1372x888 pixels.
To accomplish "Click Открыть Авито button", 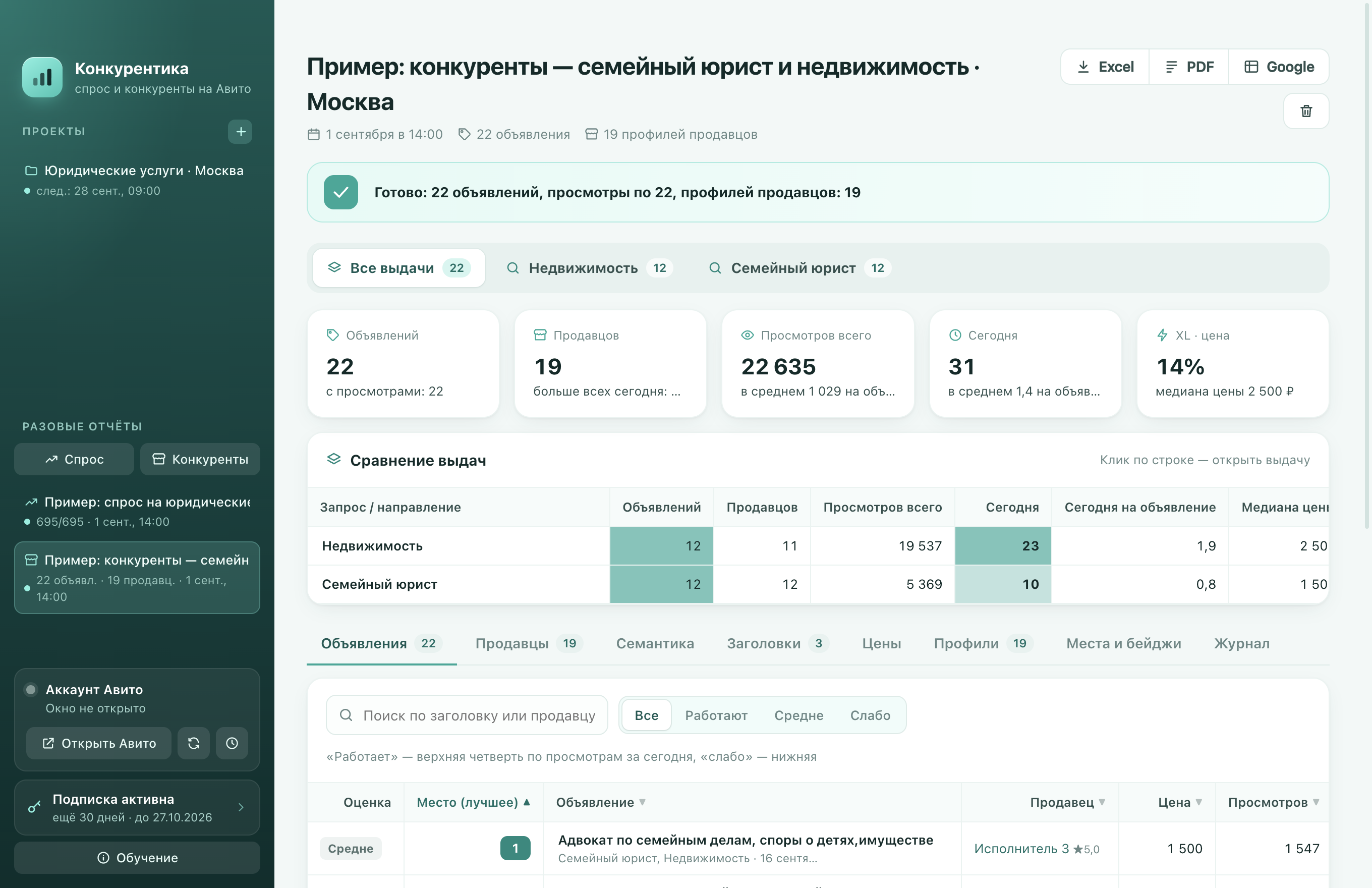I will [x=98, y=743].
